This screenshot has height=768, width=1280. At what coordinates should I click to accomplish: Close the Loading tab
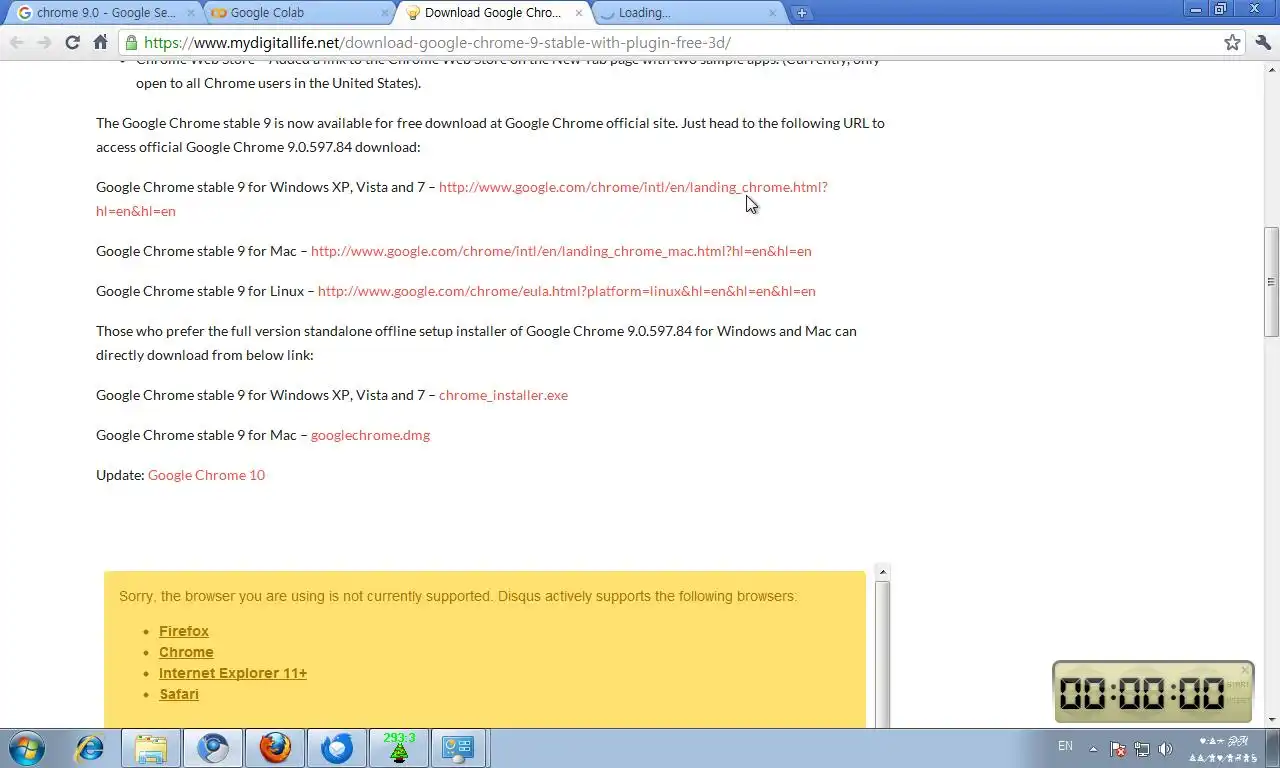771,13
